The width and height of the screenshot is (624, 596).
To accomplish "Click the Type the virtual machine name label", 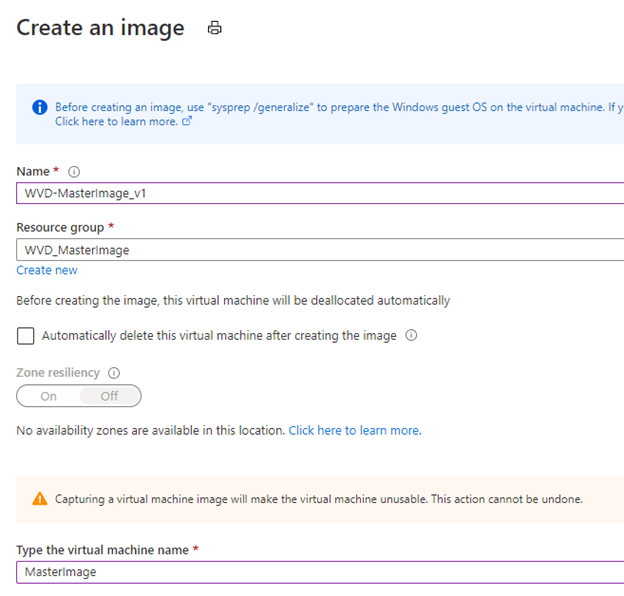I will [103, 550].
